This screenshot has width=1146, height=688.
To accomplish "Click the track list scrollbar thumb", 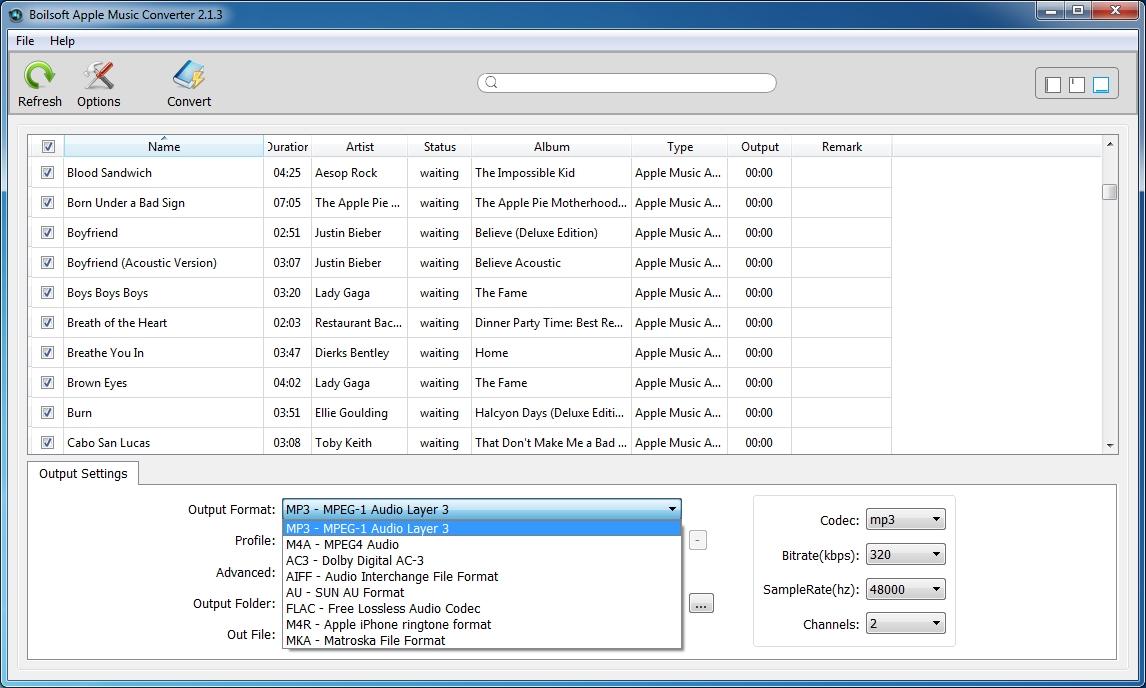I will (x=1109, y=192).
